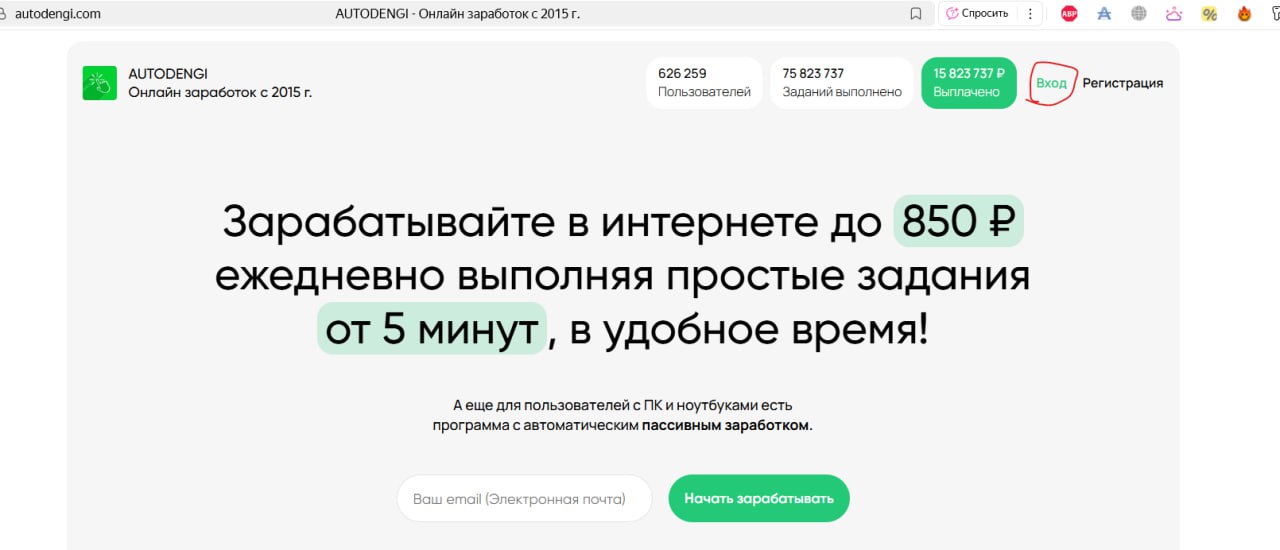Click the AUTODENGI green logo icon
This screenshot has width=1280, height=550.
point(100,83)
